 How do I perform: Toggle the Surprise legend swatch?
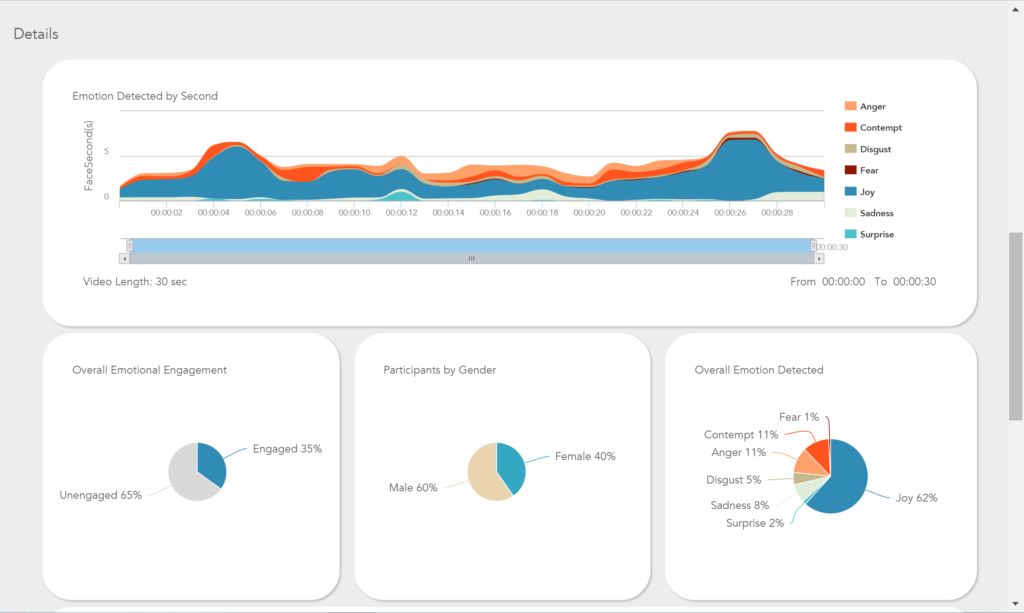coord(850,234)
